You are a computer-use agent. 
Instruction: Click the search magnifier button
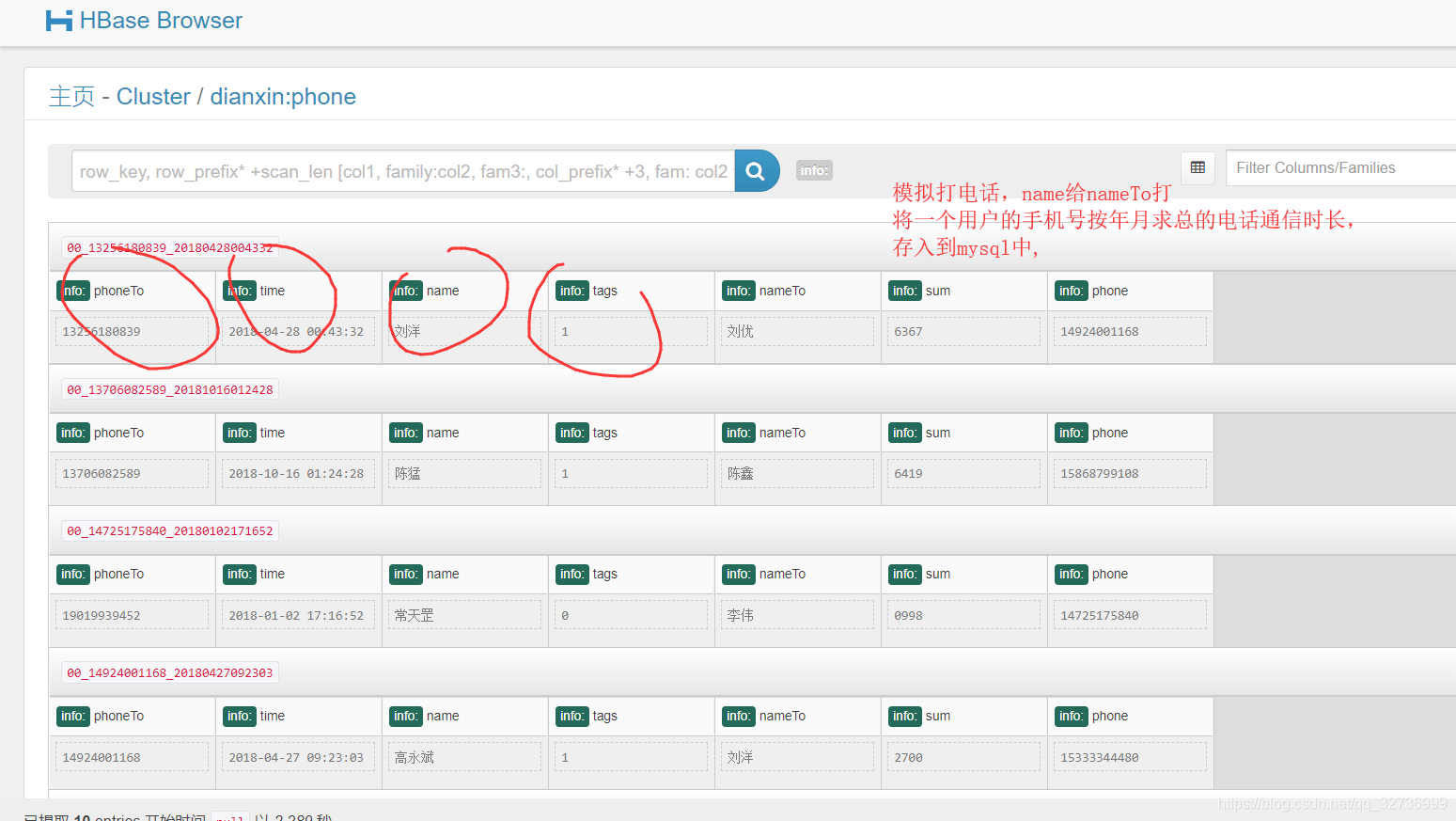[757, 171]
